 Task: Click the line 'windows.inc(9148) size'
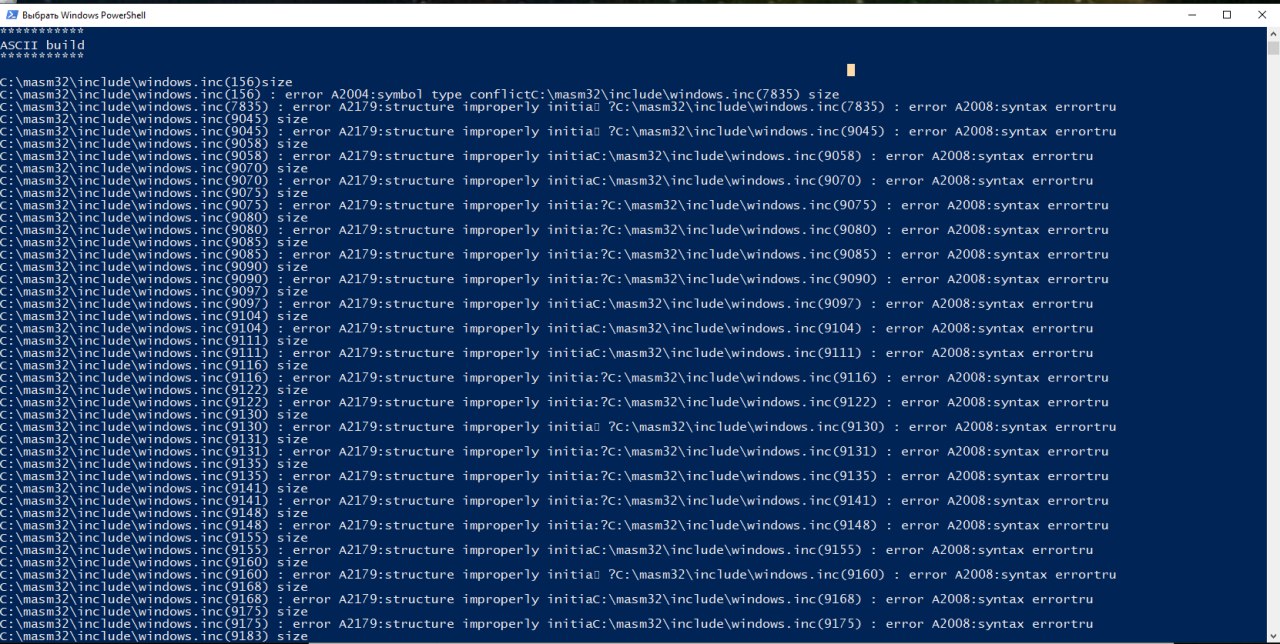(154, 513)
